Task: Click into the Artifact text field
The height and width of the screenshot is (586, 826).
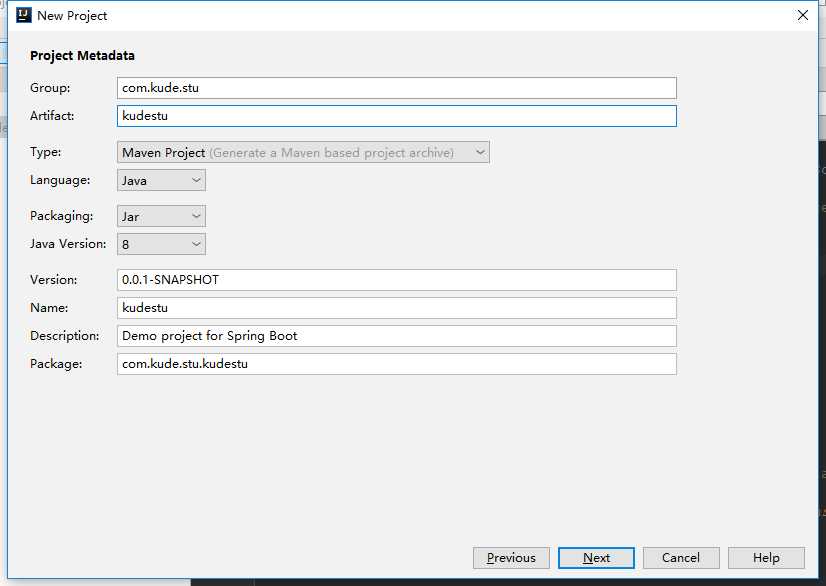Action: (396, 116)
